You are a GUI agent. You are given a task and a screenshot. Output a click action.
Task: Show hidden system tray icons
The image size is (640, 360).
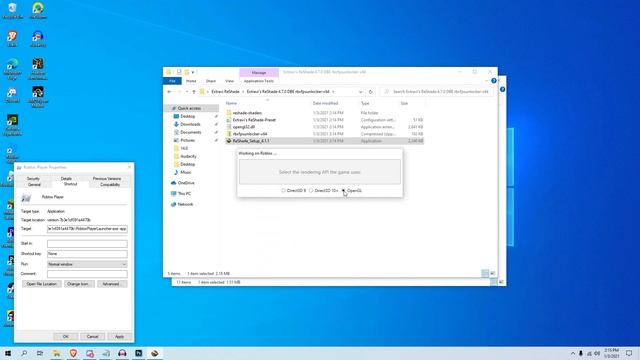click(x=573, y=353)
